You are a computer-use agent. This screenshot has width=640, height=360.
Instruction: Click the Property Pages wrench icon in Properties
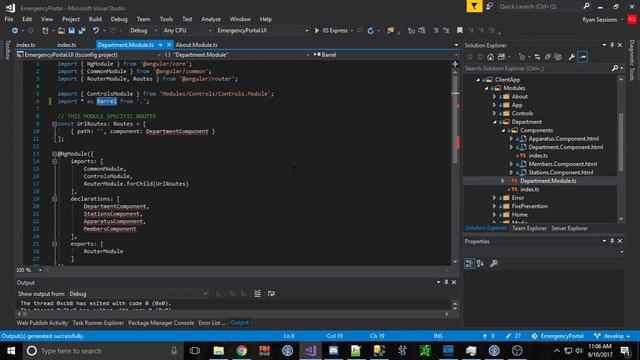tap(493, 263)
